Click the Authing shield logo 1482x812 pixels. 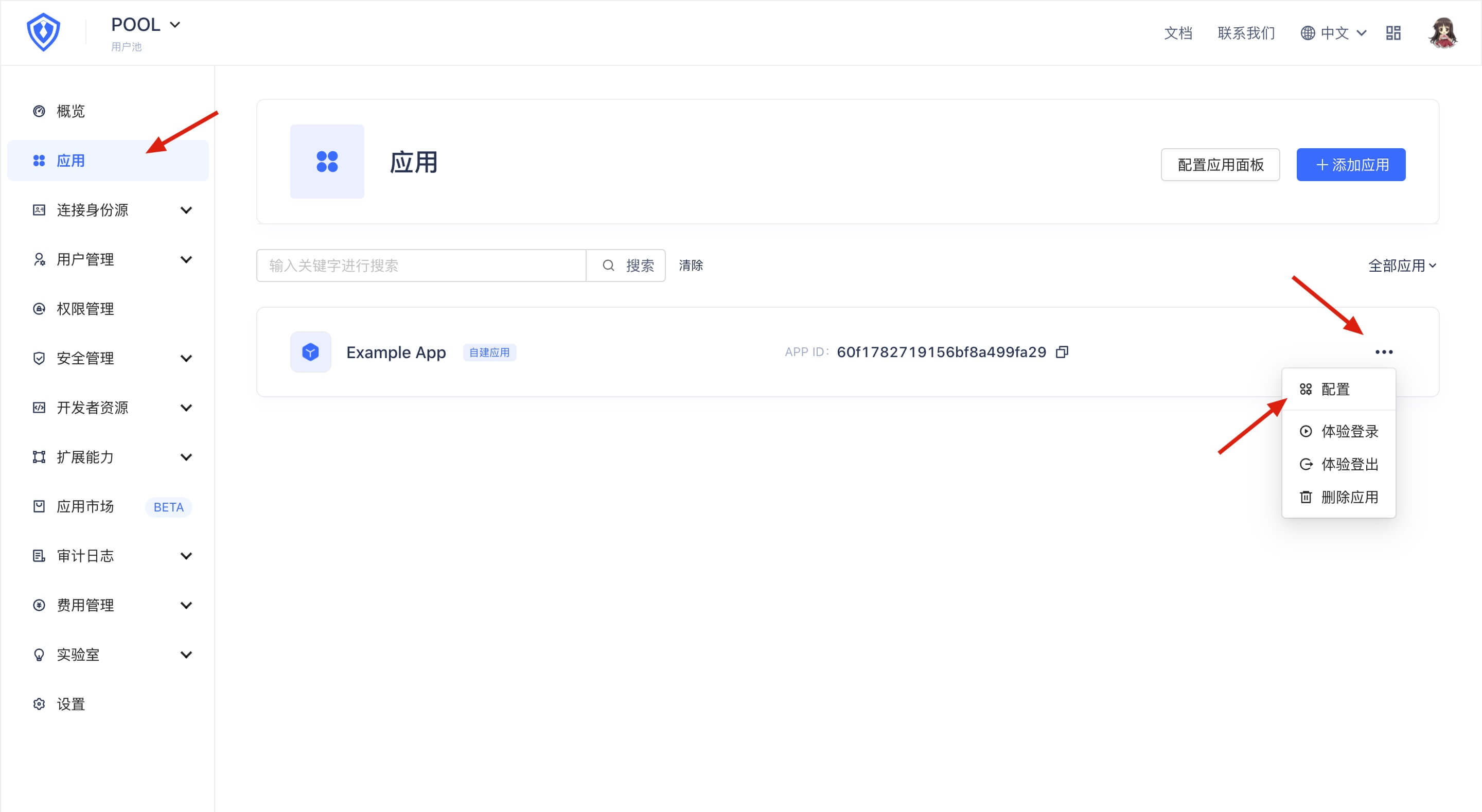tap(44, 32)
